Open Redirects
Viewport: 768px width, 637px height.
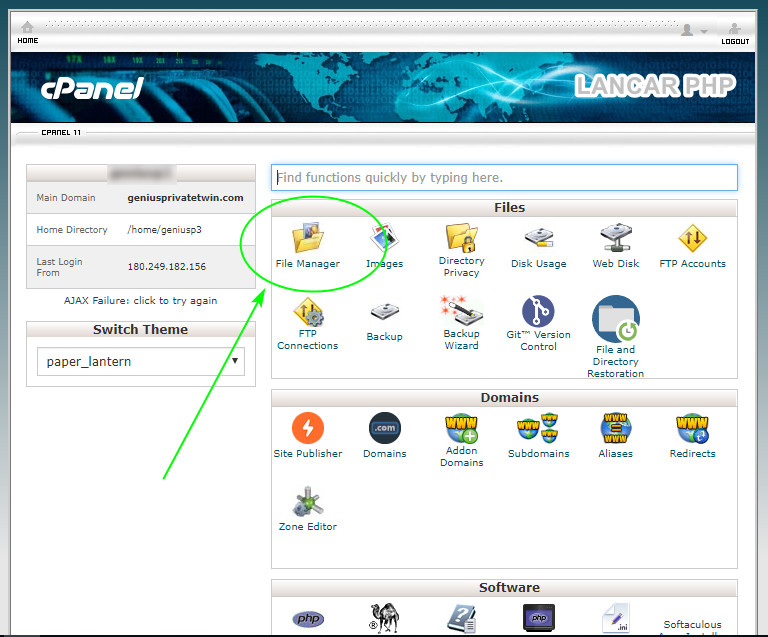point(693,435)
